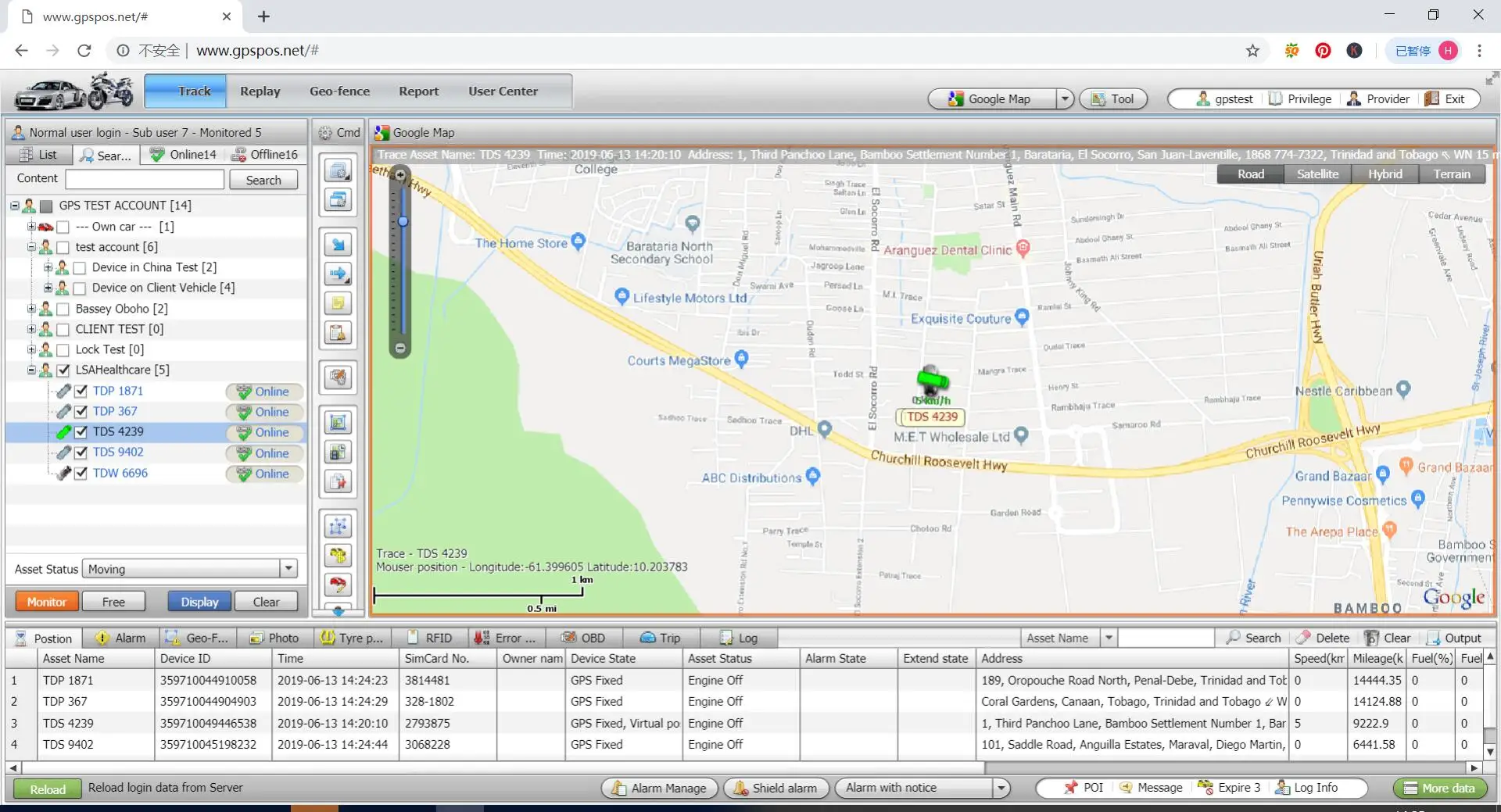Toggle the GPS TEST ACCOUNT checkbox
Screen dimensions: 1501x812
click(x=46, y=206)
